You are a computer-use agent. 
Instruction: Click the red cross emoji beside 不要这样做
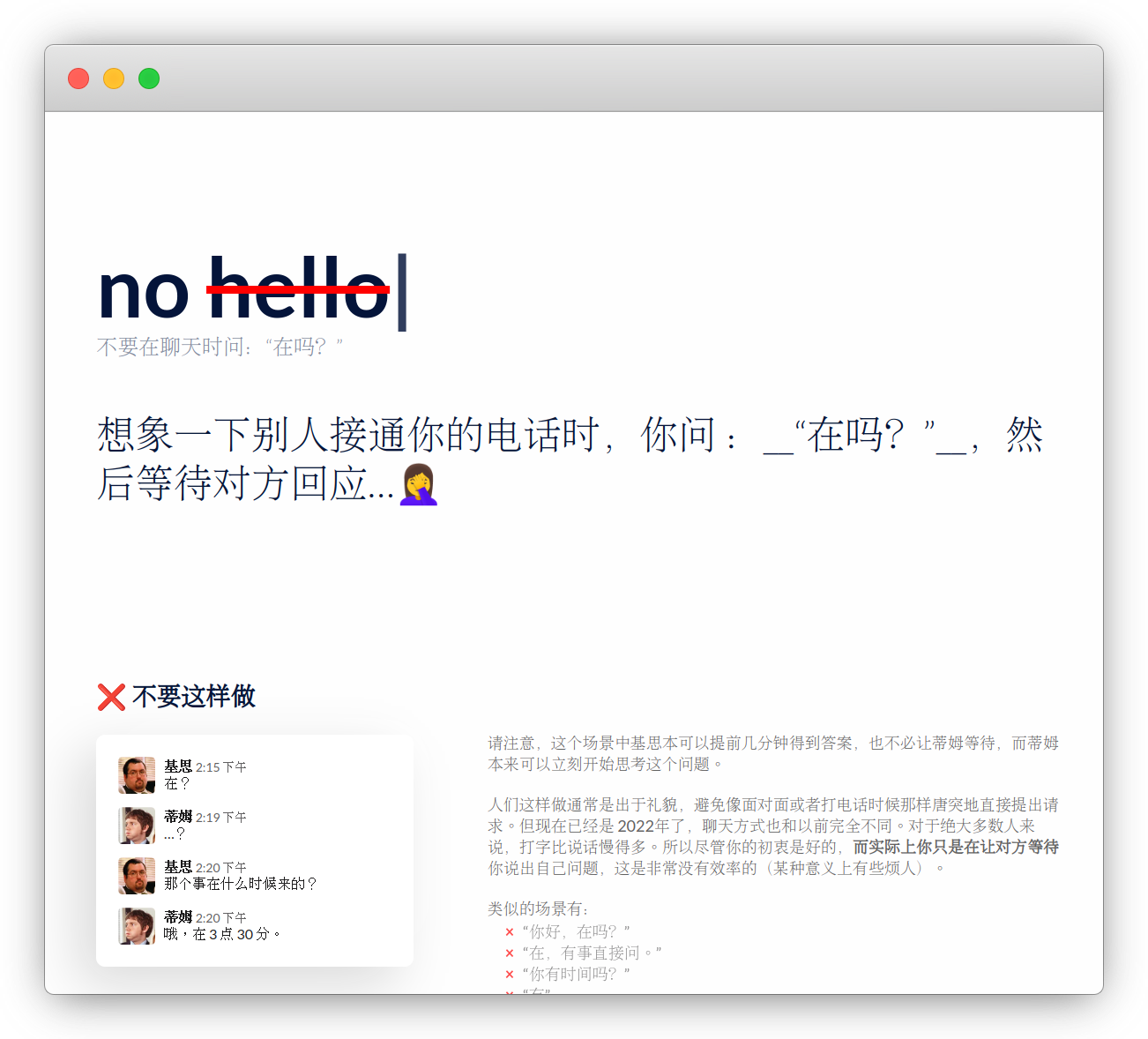[x=111, y=697]
